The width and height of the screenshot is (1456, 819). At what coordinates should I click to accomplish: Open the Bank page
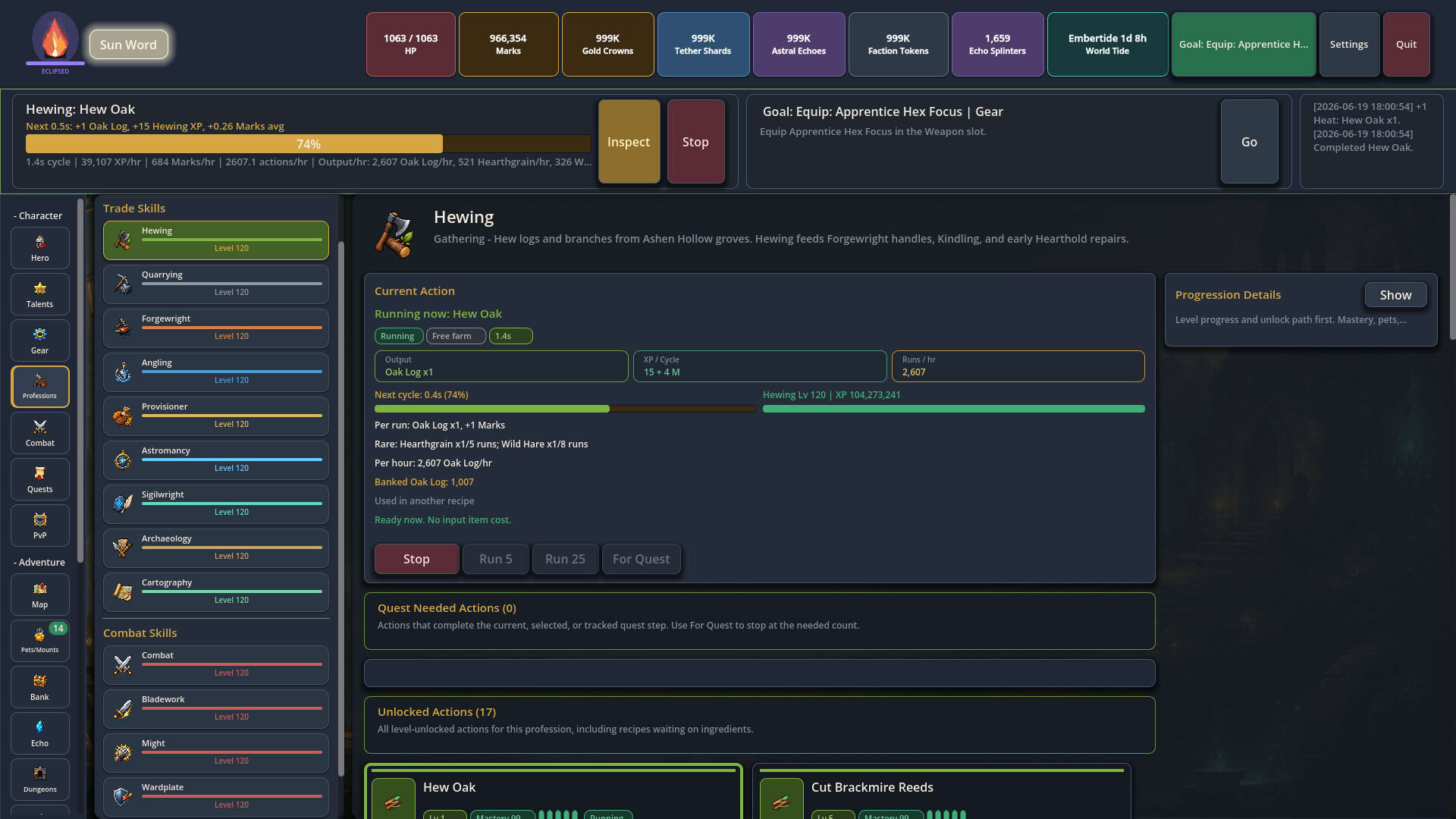tap(40, 687)
